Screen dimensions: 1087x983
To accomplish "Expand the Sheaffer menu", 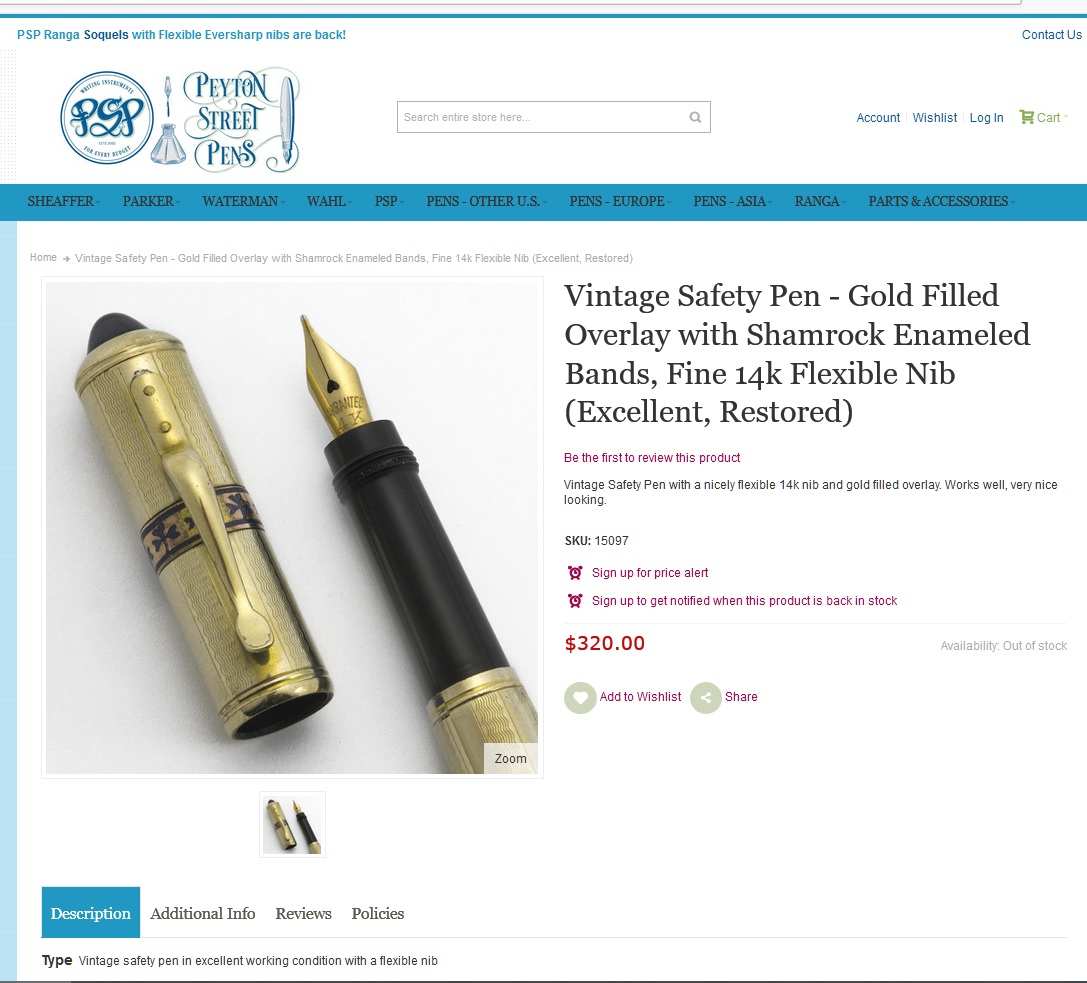I will pyautogui.click(x=63, y=202).
